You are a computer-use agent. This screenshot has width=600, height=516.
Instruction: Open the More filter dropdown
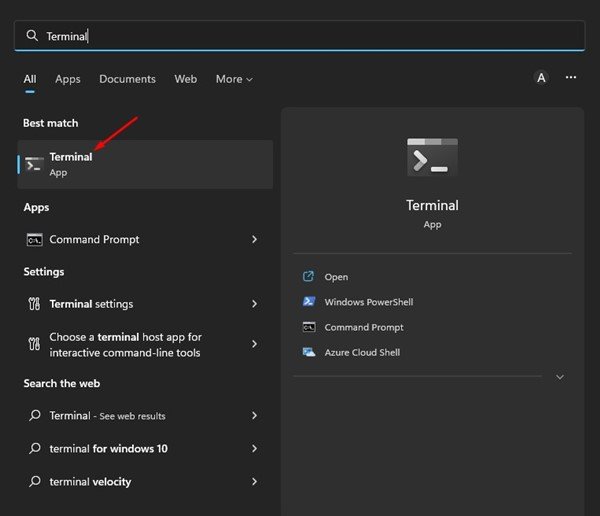[x=234, y=79]
